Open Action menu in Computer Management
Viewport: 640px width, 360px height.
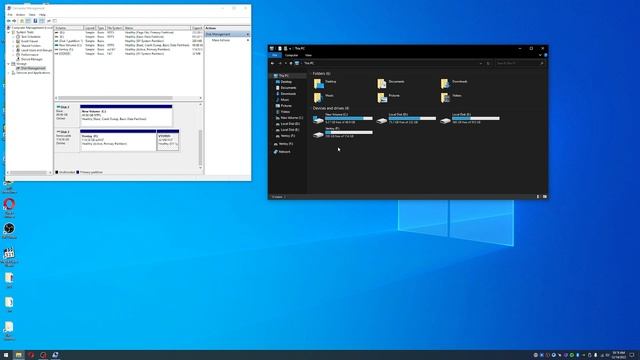click(20, 15)
